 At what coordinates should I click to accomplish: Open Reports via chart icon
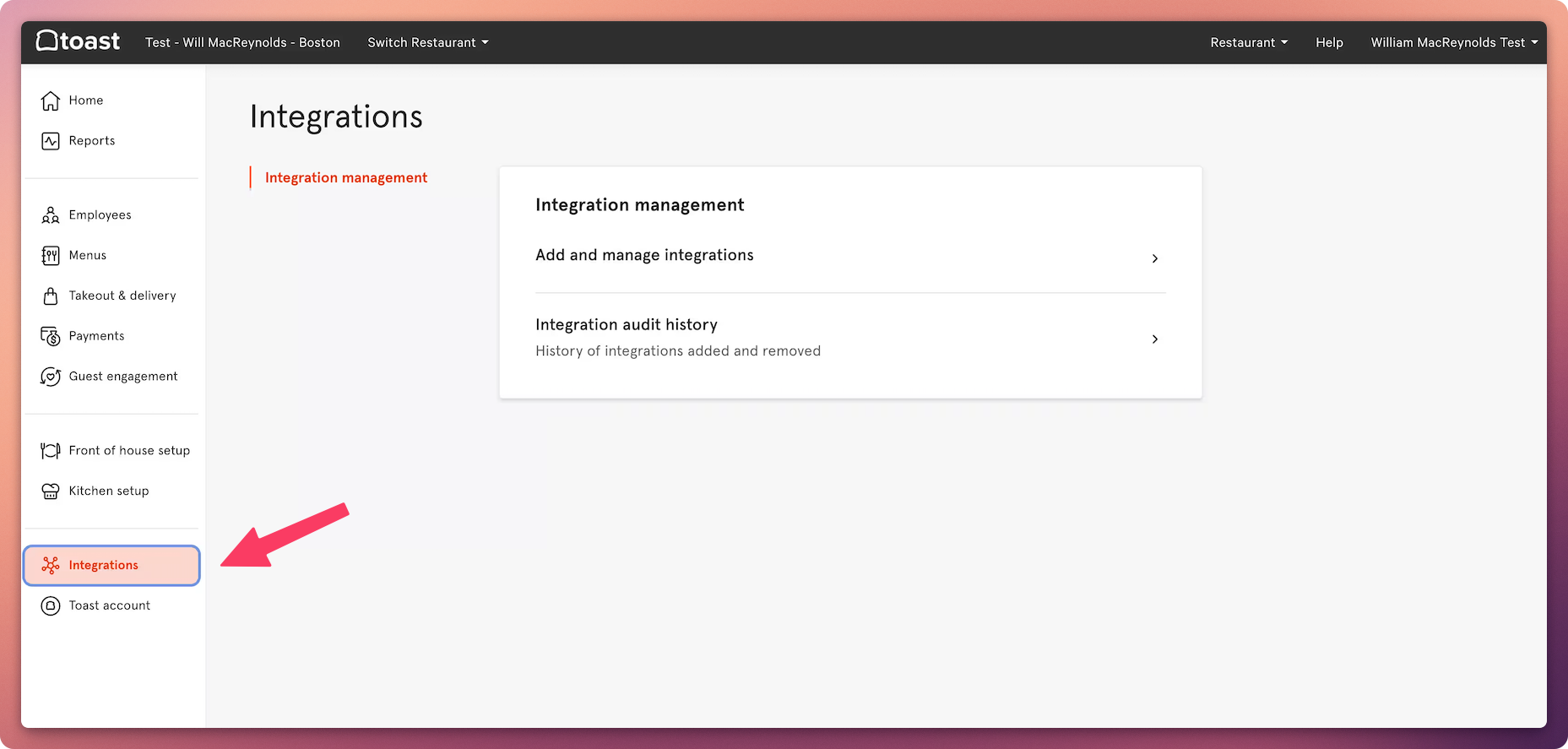click(x=51, y=141)
